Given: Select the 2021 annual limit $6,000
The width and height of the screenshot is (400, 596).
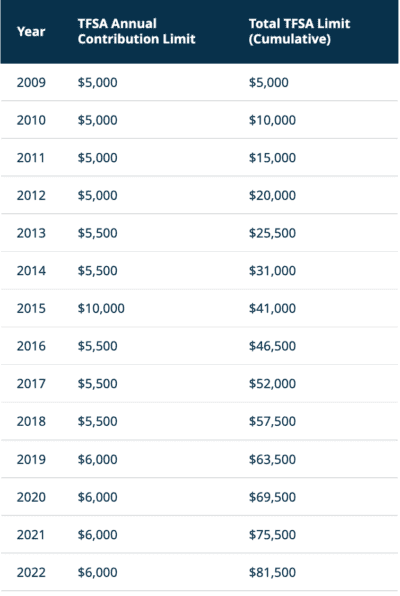Looking at the screenshot, I should point(98,535).
